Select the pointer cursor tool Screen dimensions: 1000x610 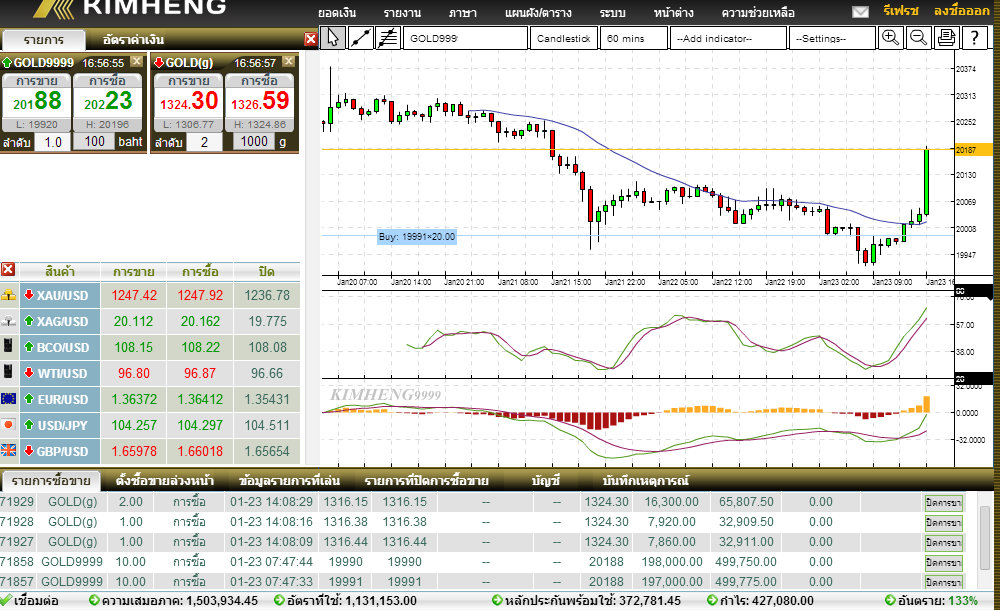333,38
